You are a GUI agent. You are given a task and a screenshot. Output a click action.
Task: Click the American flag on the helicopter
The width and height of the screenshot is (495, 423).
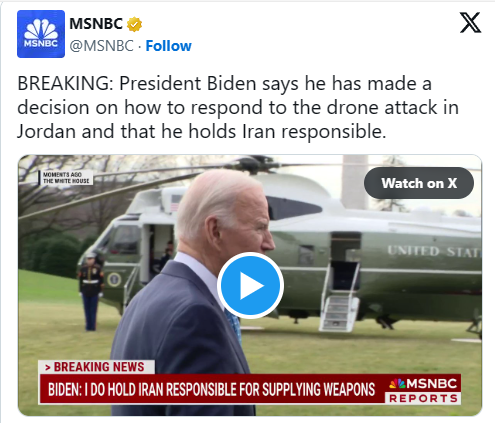tap(176, 203)
